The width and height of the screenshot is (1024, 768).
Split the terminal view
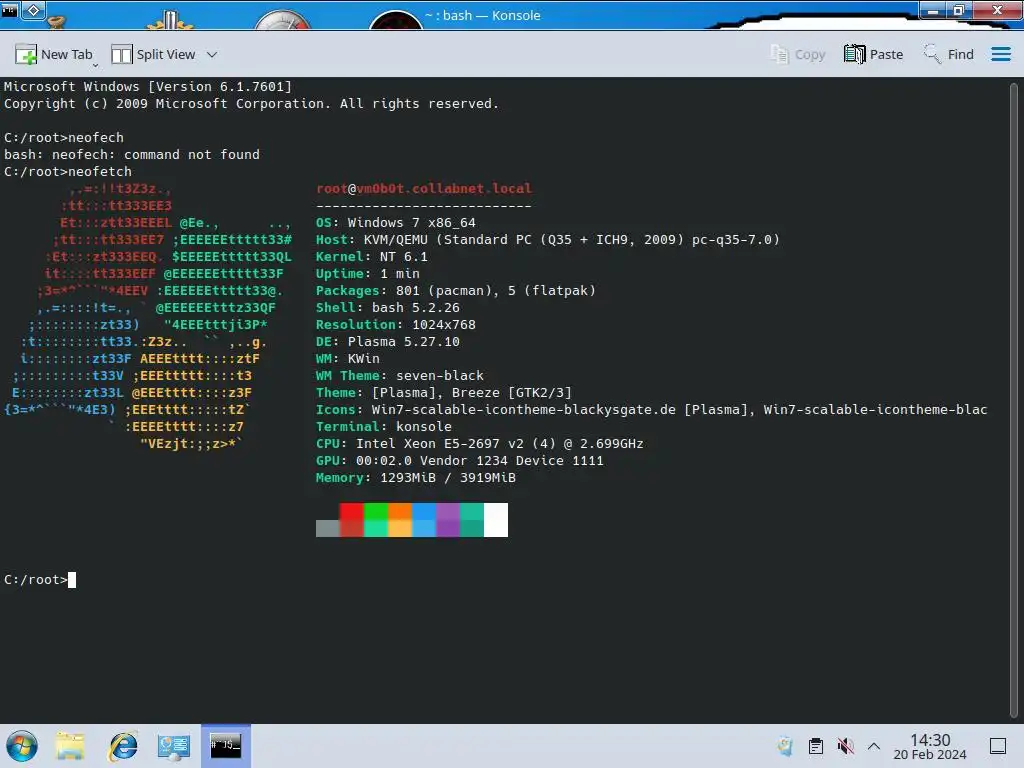pos(153,54)
